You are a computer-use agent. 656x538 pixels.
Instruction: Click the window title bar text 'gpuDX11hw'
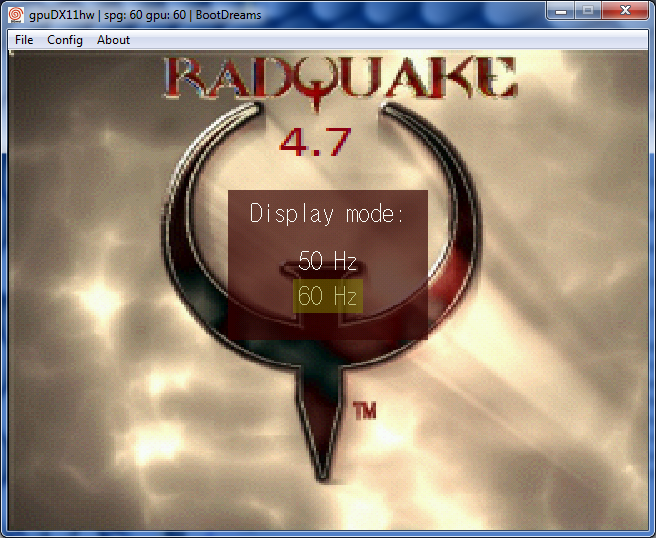tap(62, 15)
